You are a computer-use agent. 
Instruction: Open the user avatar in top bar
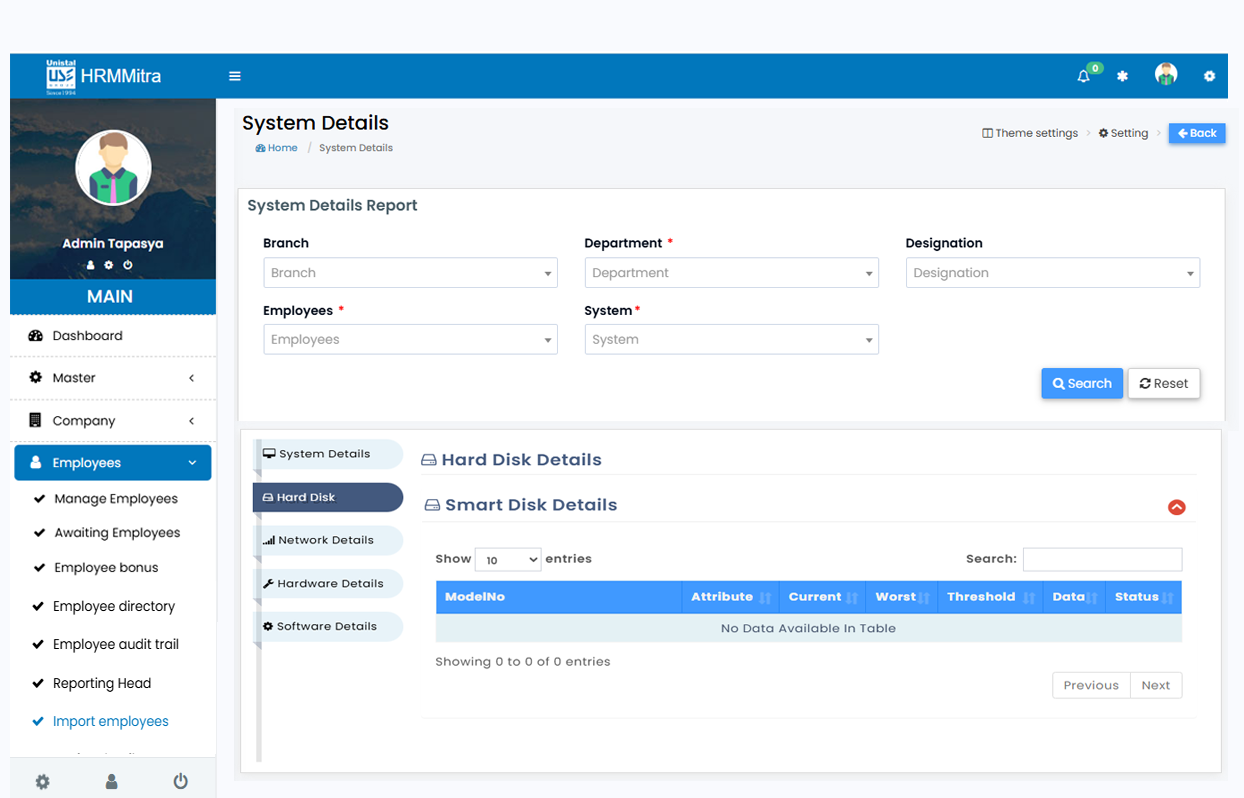(x=1165, y=75)
